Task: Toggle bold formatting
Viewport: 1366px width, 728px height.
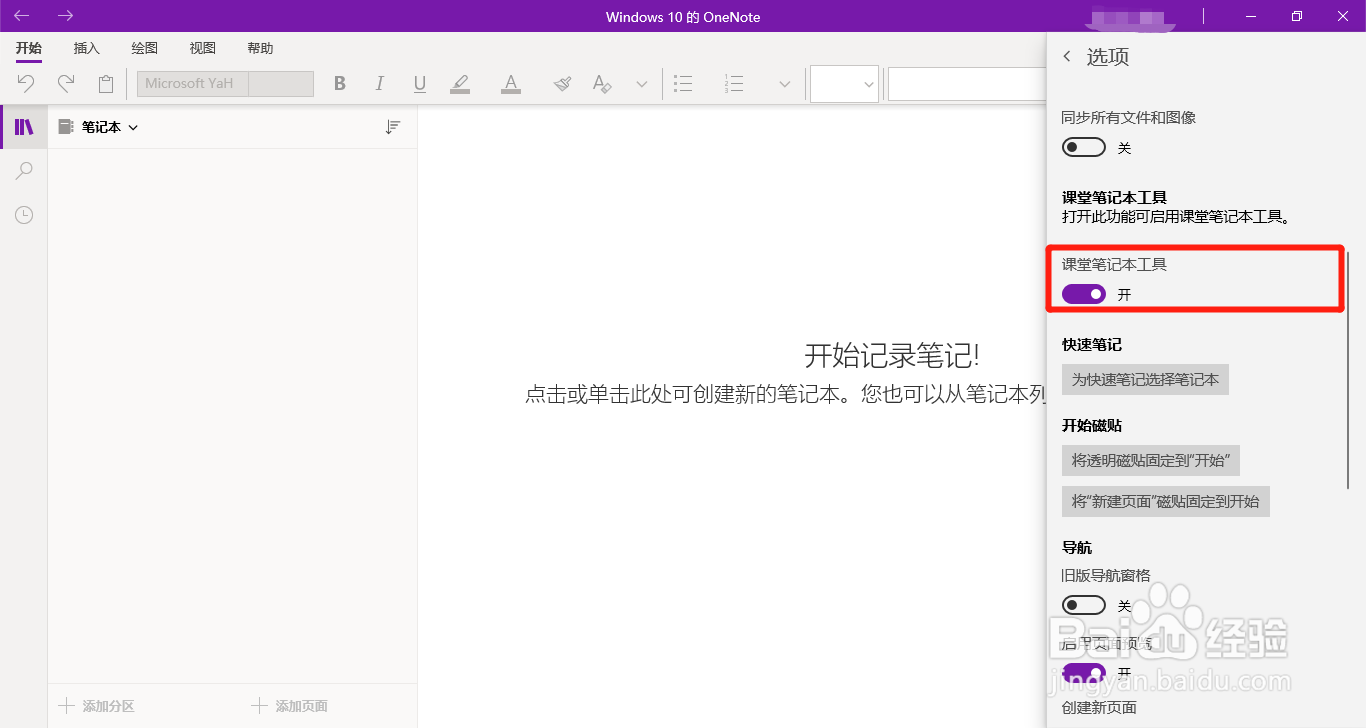Action: [x=340, y=84]
